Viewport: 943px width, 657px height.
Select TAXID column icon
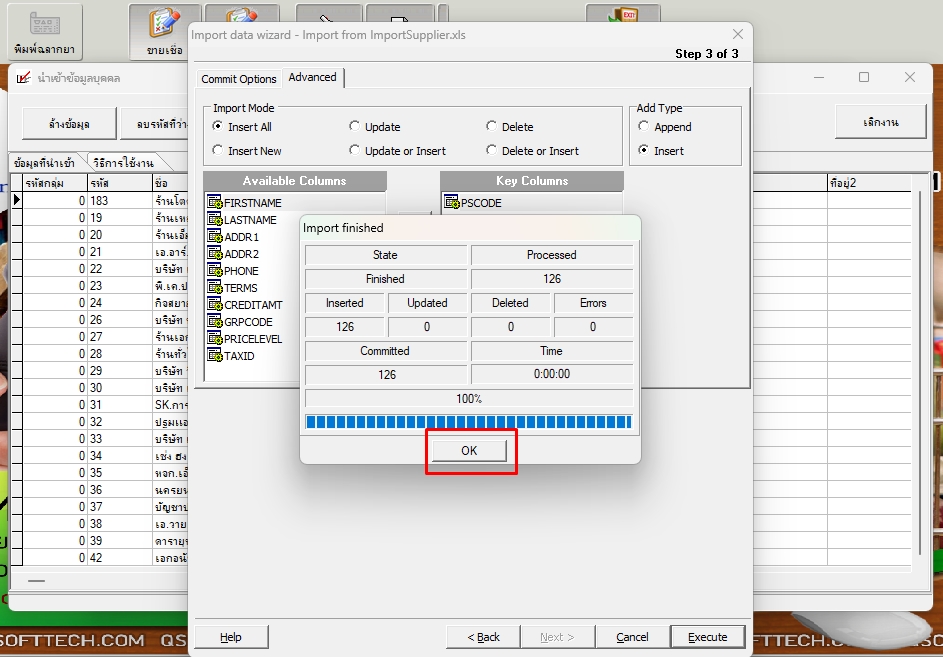point(215,356)
